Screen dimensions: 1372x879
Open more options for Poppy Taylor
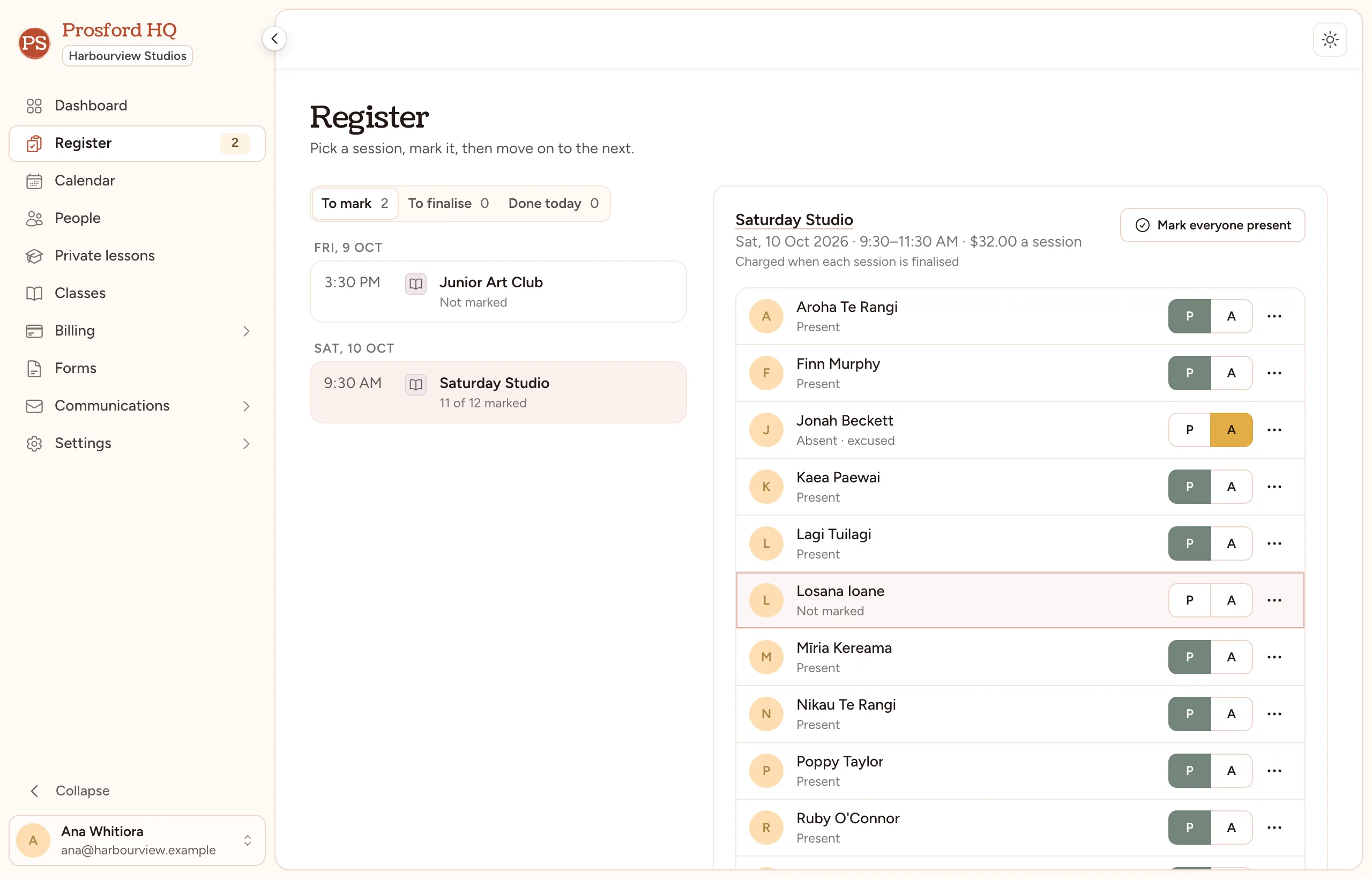click(x=1274, y=771)
